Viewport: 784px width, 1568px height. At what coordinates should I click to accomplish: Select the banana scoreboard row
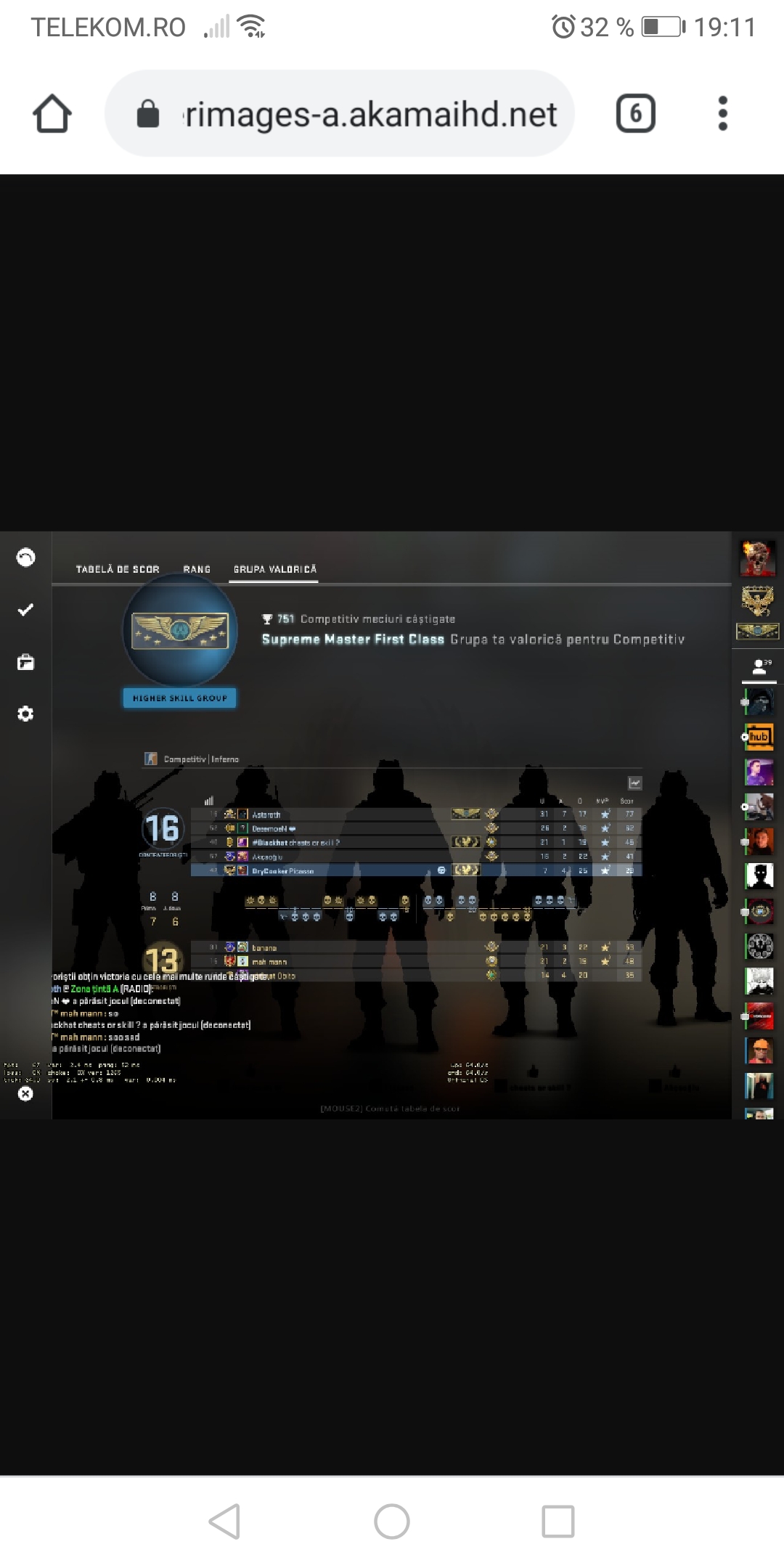pyautogui.click(x=416, y=947)
